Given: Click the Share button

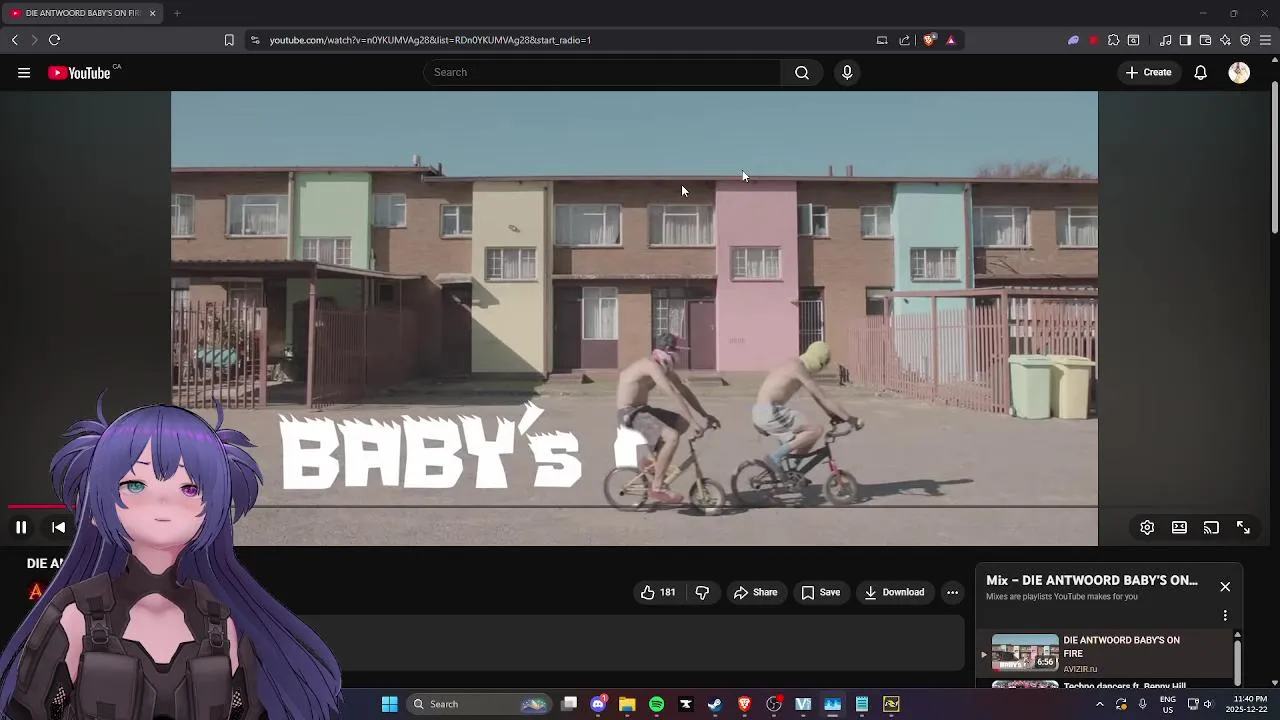Looking at the screenshot, I should [x=756, y=592].
